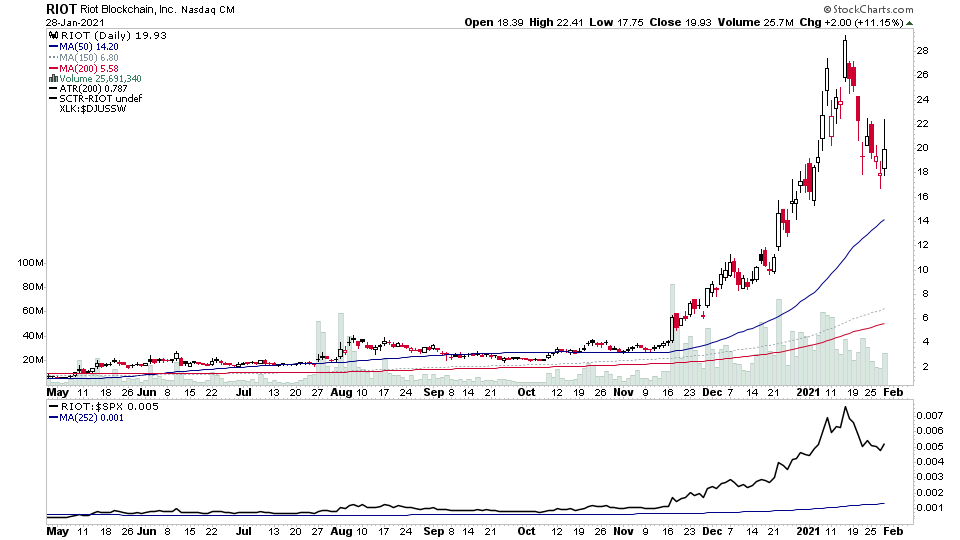Viewport: 960px width, 540px height.
Task: Click the 28 price axis label
Action: (x=922, y=51)
